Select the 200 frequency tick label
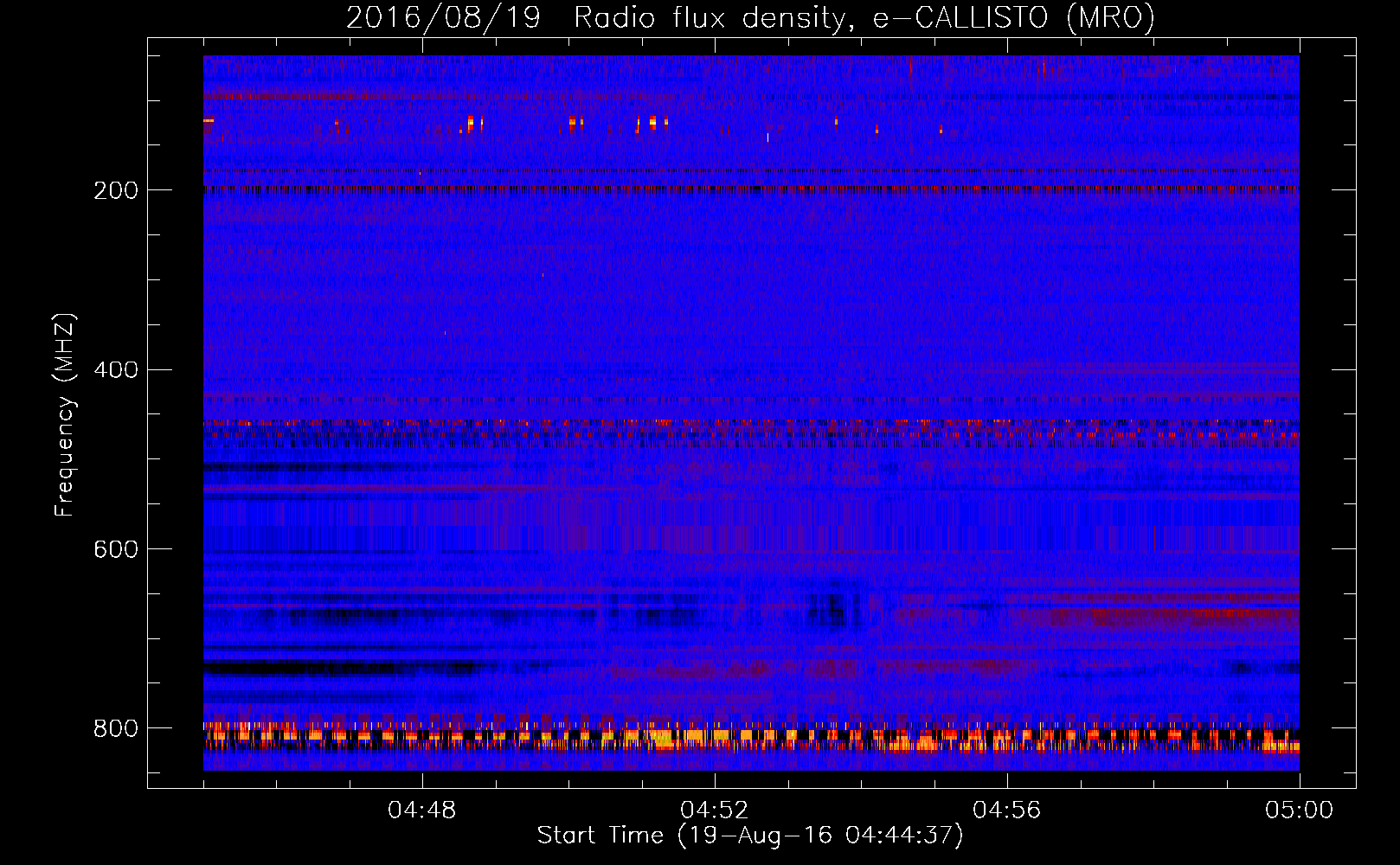The image size is (1400, 865). pyautogui.click(x=116, y=190)
